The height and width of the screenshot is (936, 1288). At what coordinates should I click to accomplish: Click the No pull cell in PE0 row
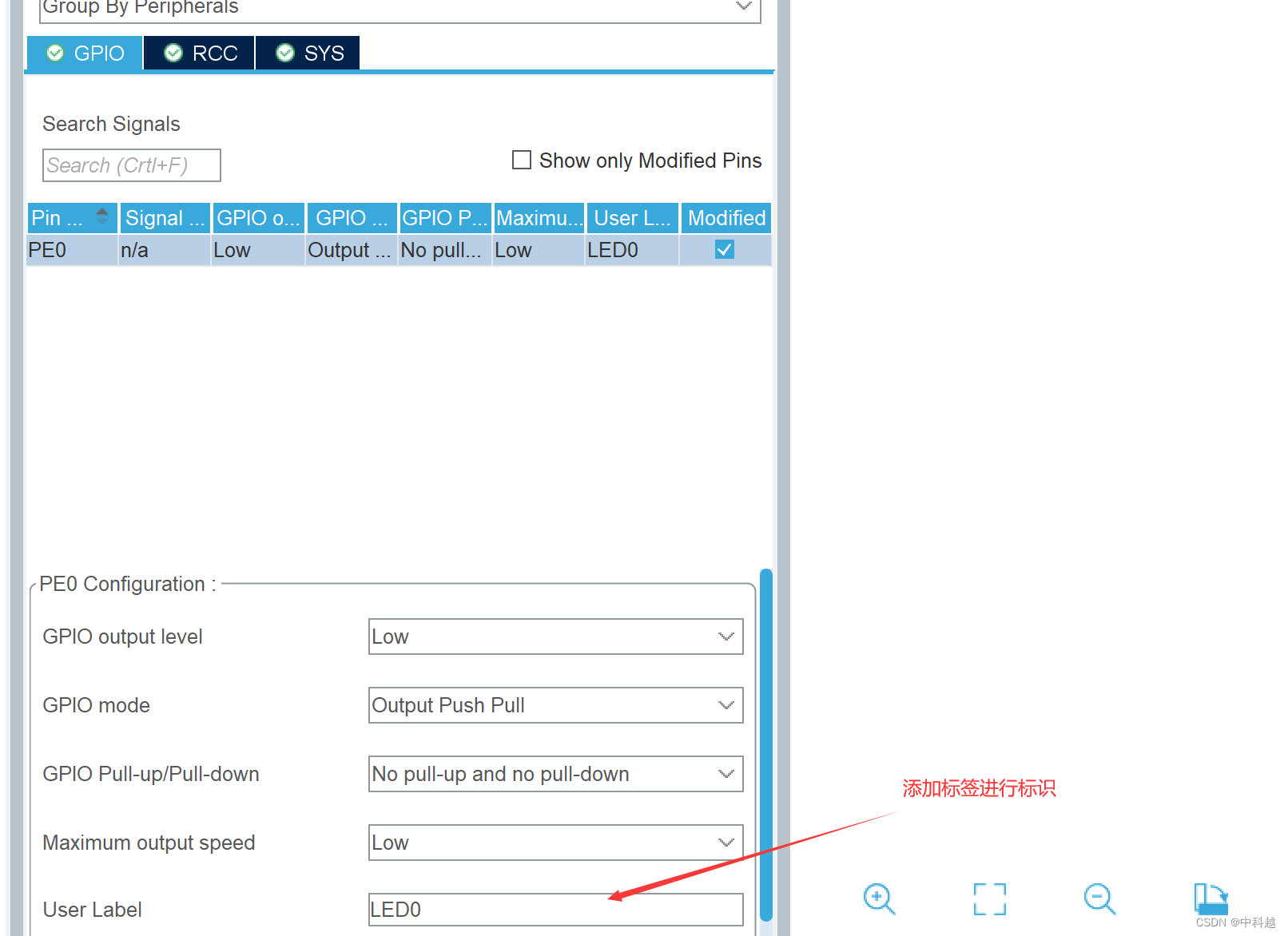[445, 250]
